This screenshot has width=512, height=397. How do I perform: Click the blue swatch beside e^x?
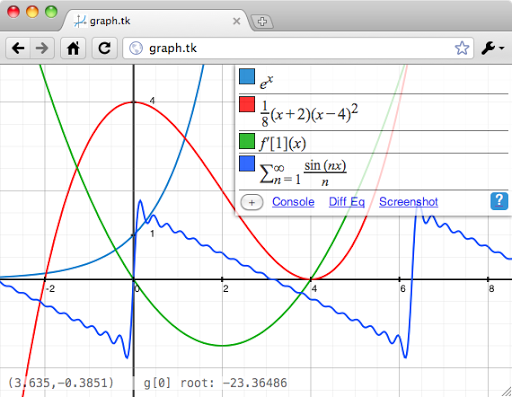coord(247,76)
